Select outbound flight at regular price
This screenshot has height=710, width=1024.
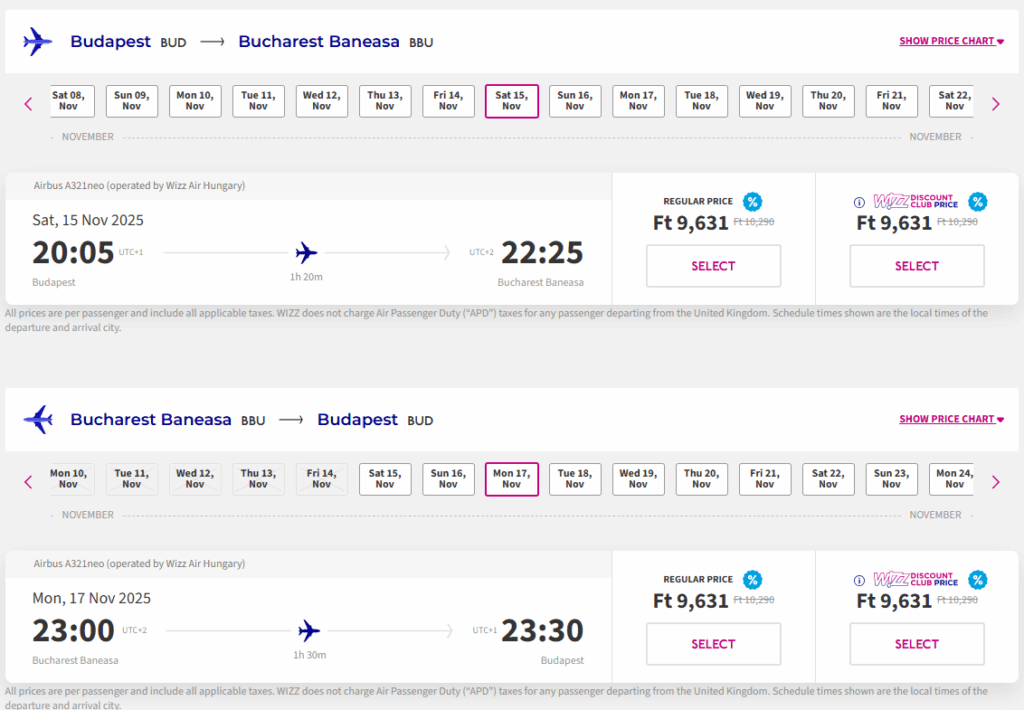713,266
